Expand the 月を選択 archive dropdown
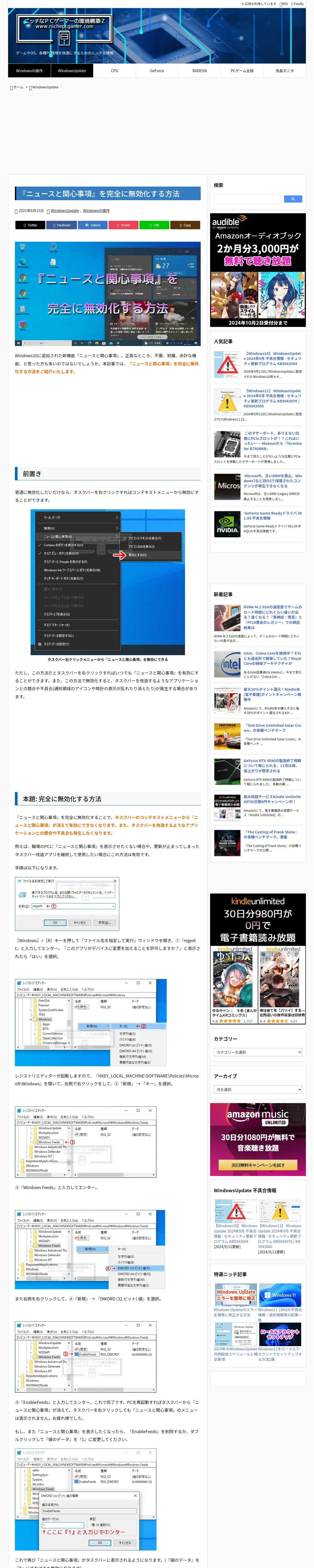 tap(258, 1089)
